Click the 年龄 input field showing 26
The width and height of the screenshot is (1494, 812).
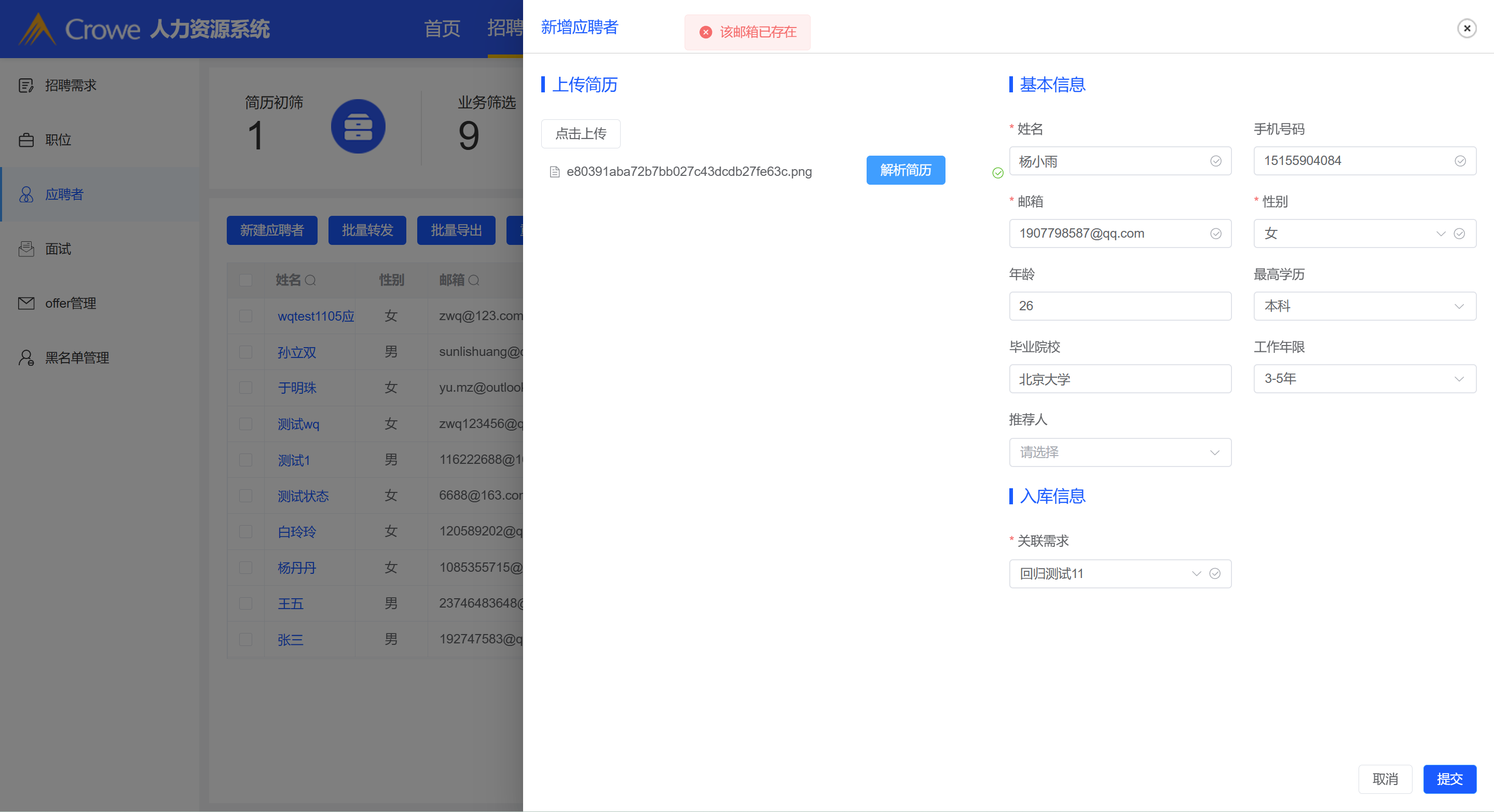click(1119, 306)
